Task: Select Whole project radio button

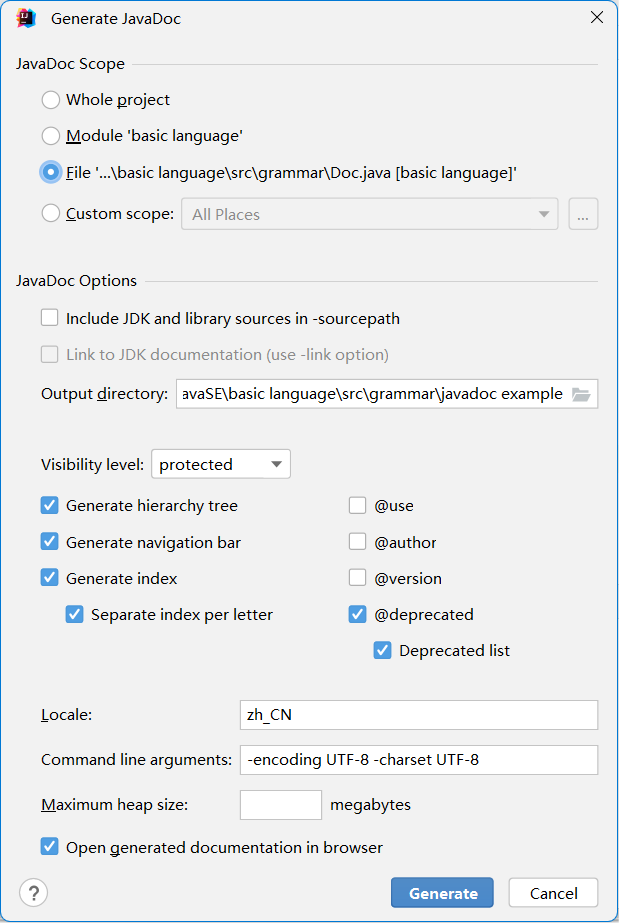Action: click(51, 100)
